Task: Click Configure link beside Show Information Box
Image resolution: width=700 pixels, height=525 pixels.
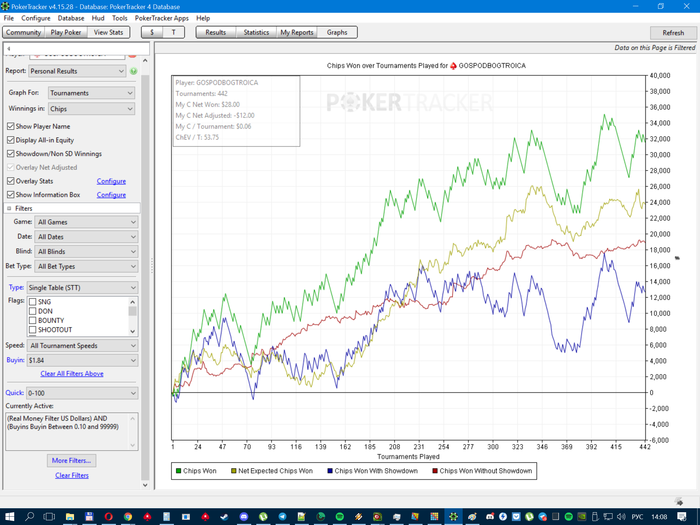Action: coord(111,195)
